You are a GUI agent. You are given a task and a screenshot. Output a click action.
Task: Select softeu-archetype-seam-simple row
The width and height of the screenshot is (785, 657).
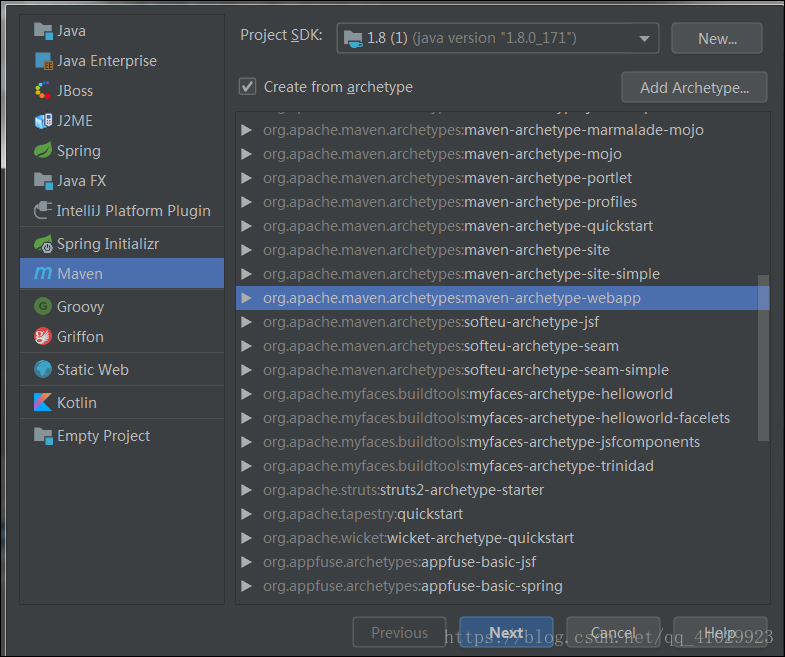503,370
